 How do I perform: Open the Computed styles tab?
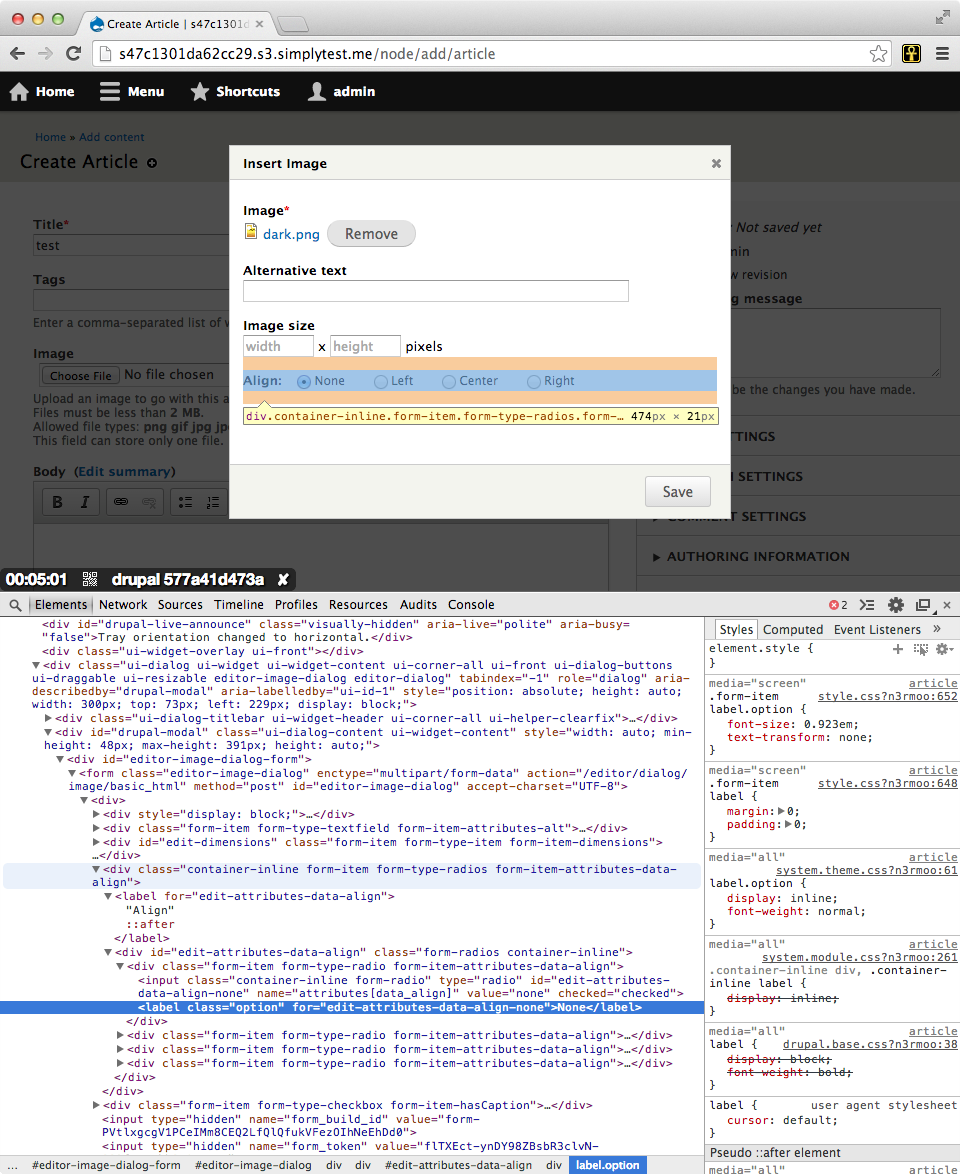pyautogui.click(x=792, y=629)
